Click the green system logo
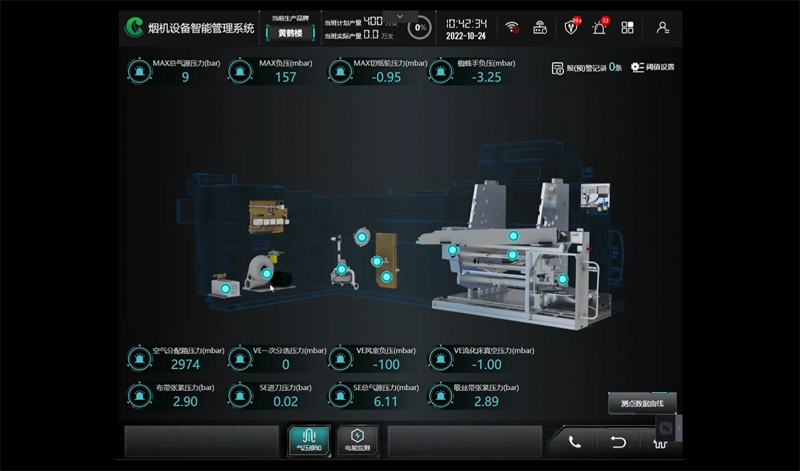This screenshot has height=471, width=800. (x=134, y=27)
